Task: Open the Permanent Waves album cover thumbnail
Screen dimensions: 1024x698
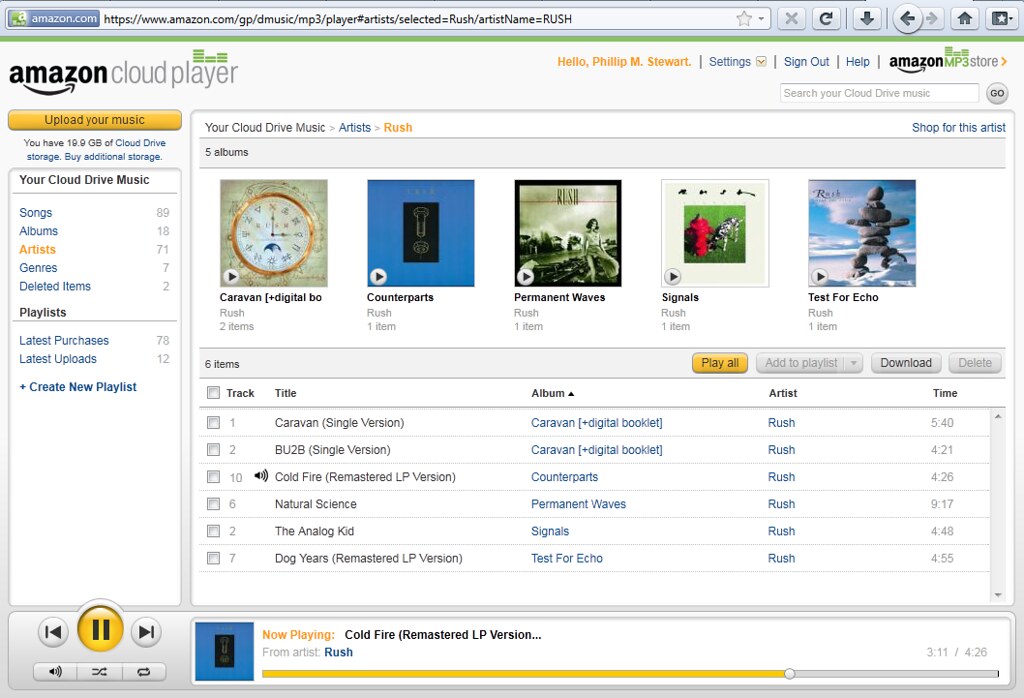Action: (568, 233)
